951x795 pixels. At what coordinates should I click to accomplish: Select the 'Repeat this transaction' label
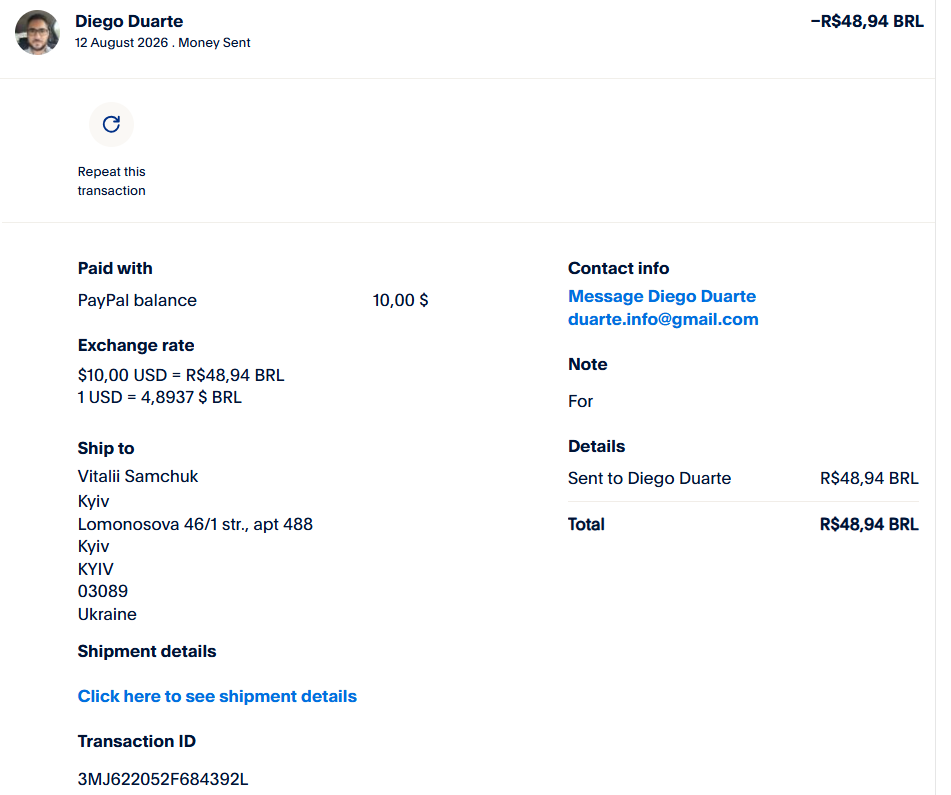point(112,181)
